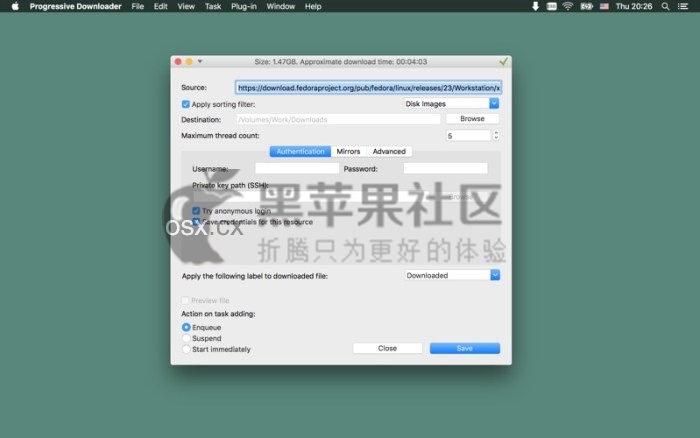The height and width of the screenshot is (438, 700).
Task: Open the File menu
Action: [x=138, y=6]
